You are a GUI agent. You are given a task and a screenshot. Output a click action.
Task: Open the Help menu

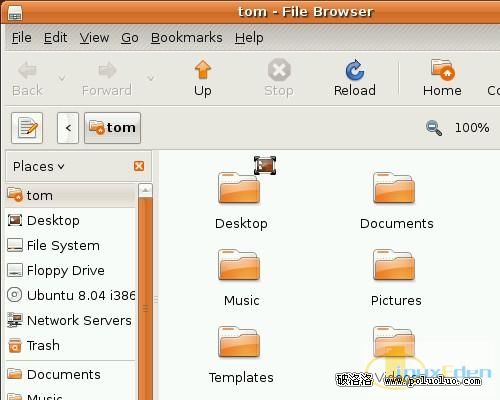pyautogui.click(x=249, y=38)
